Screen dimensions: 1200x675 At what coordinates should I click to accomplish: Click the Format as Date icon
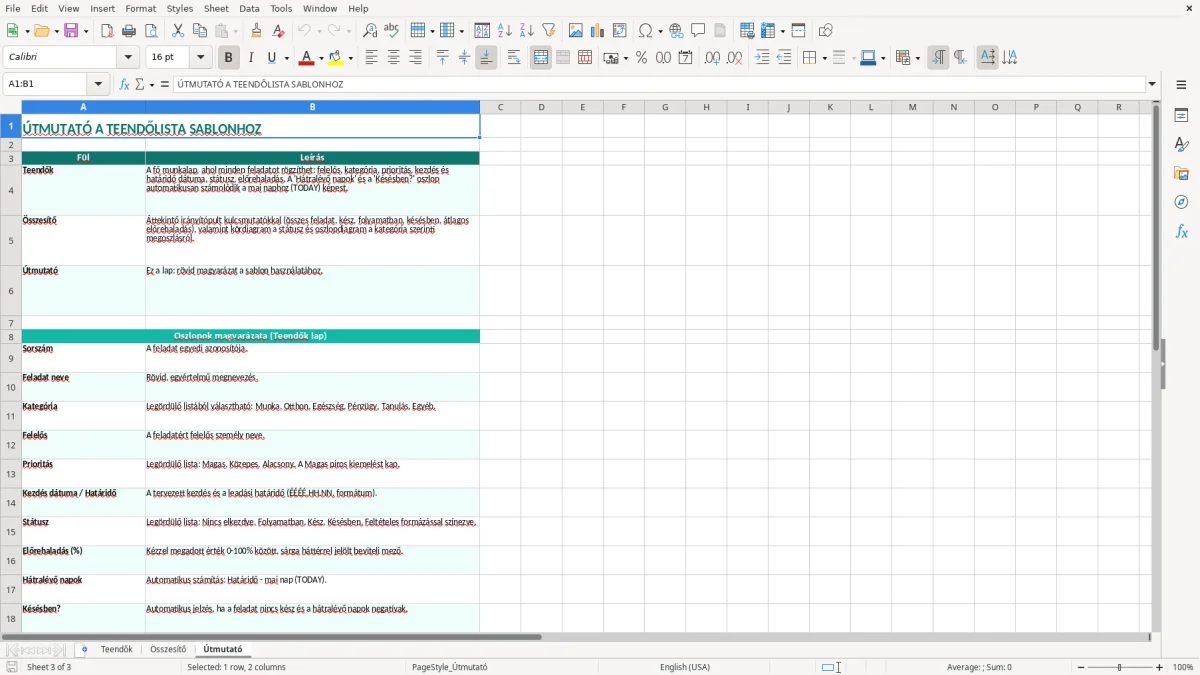point(685,58)
